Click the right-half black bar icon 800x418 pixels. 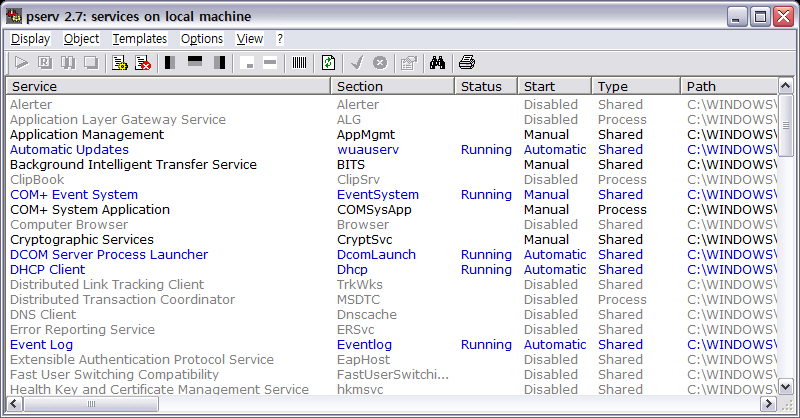(x=219, y=63)
